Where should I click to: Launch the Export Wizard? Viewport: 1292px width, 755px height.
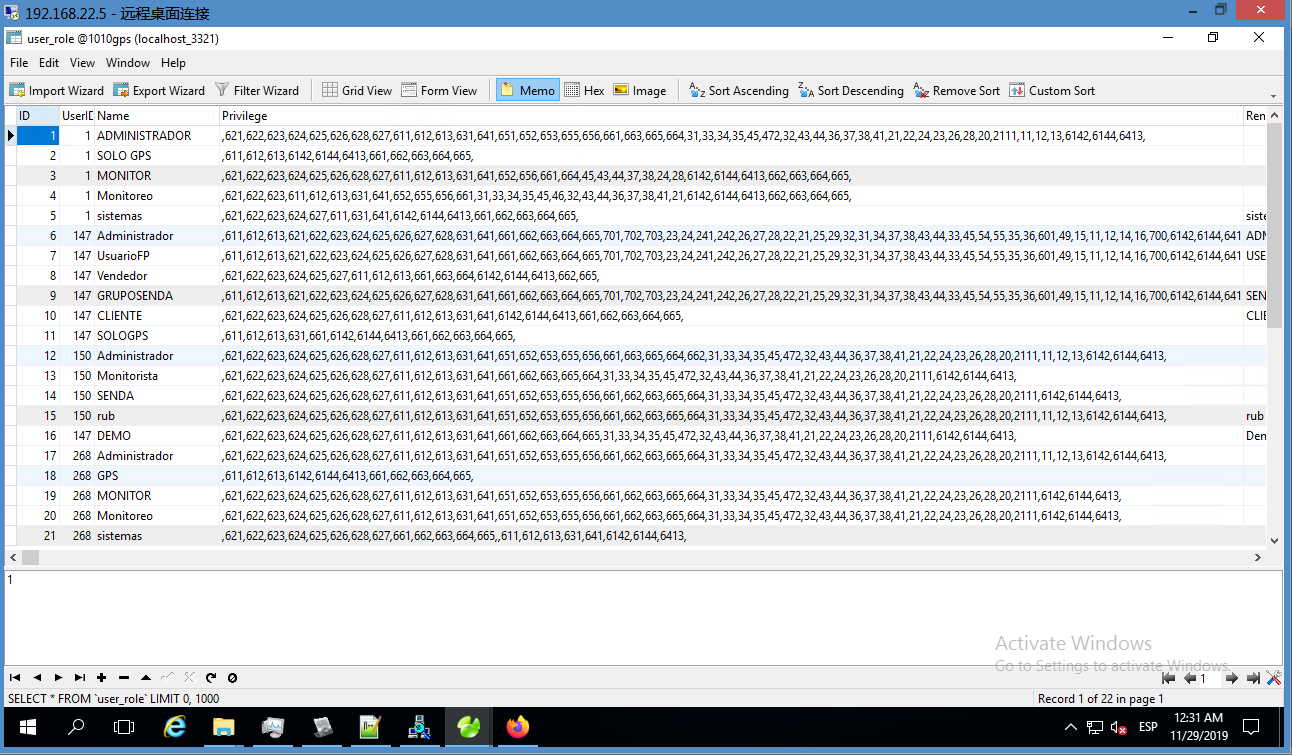click(160, 90)
